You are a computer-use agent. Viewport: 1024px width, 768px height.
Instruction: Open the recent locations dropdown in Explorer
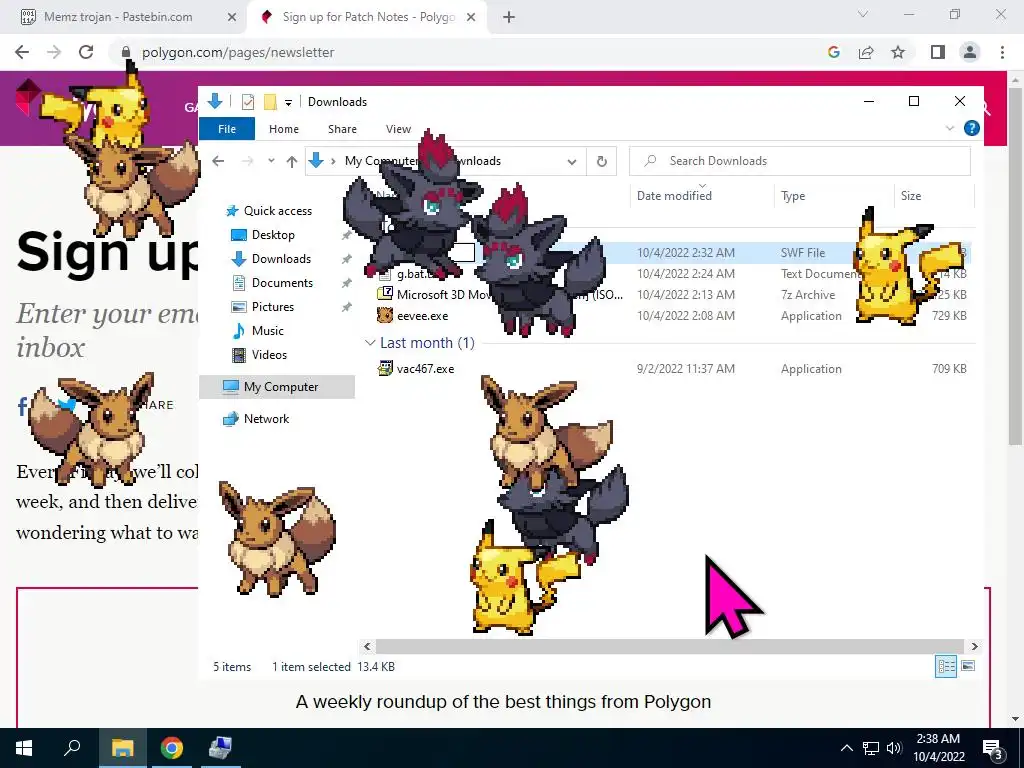point(271,161)
